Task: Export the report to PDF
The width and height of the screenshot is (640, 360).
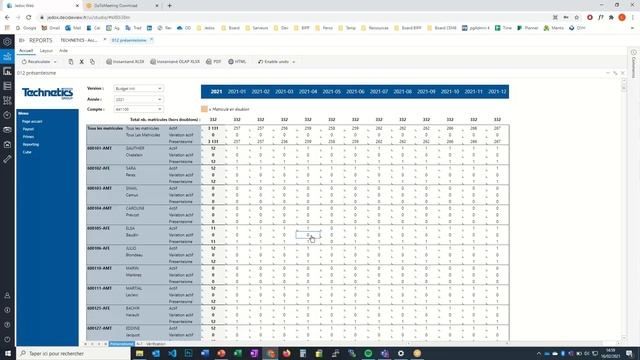Action: click(214, 62)
